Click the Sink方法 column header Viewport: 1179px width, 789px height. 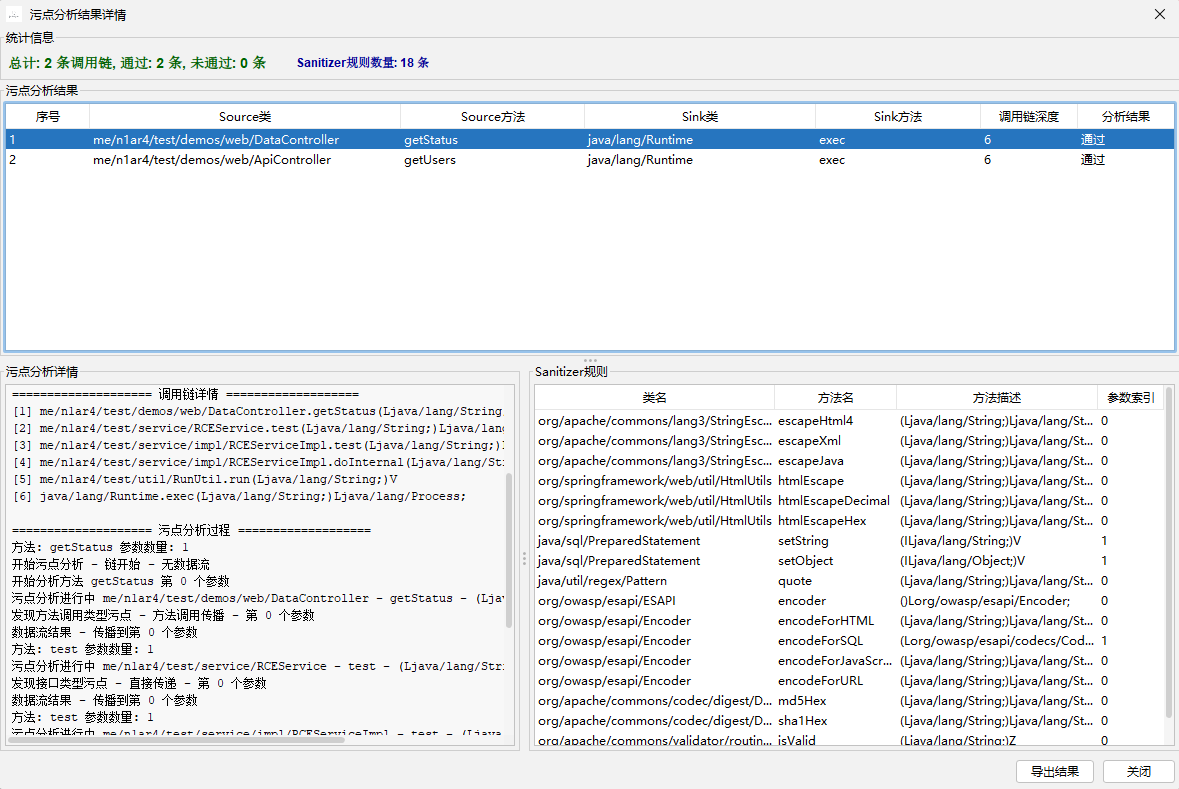(897, 117)
